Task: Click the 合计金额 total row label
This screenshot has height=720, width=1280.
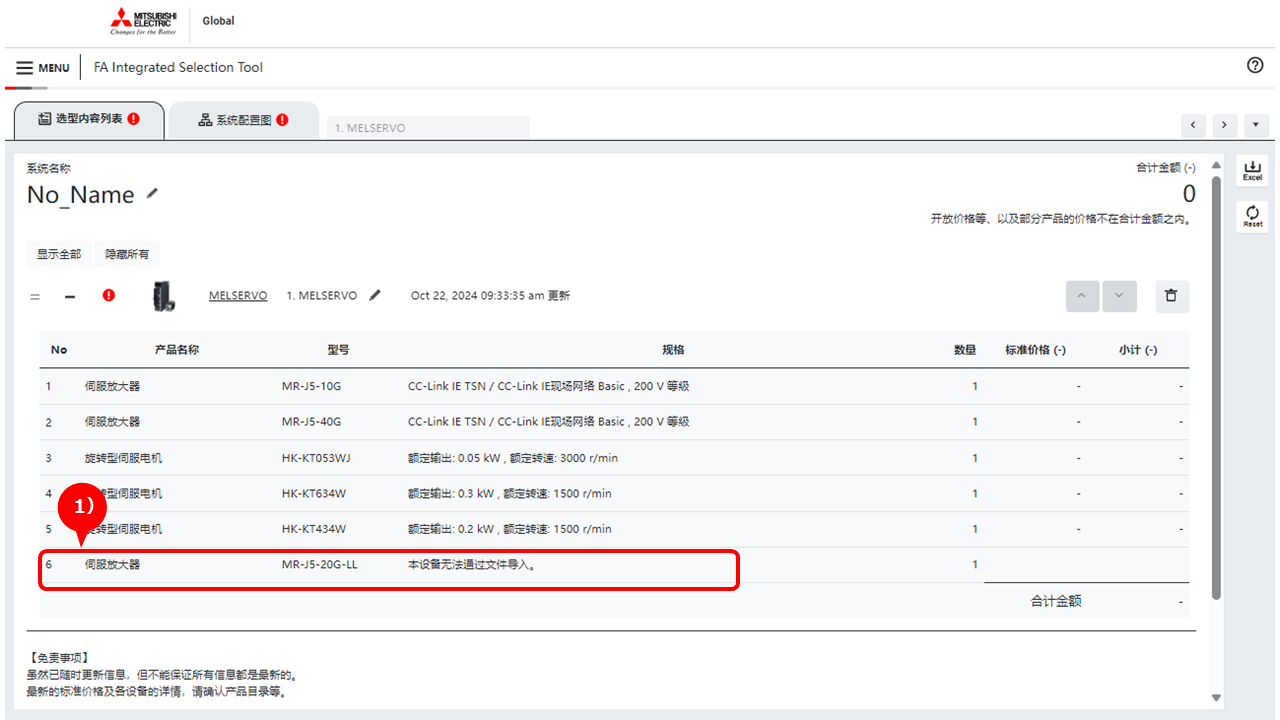Action: (1056, 601)
